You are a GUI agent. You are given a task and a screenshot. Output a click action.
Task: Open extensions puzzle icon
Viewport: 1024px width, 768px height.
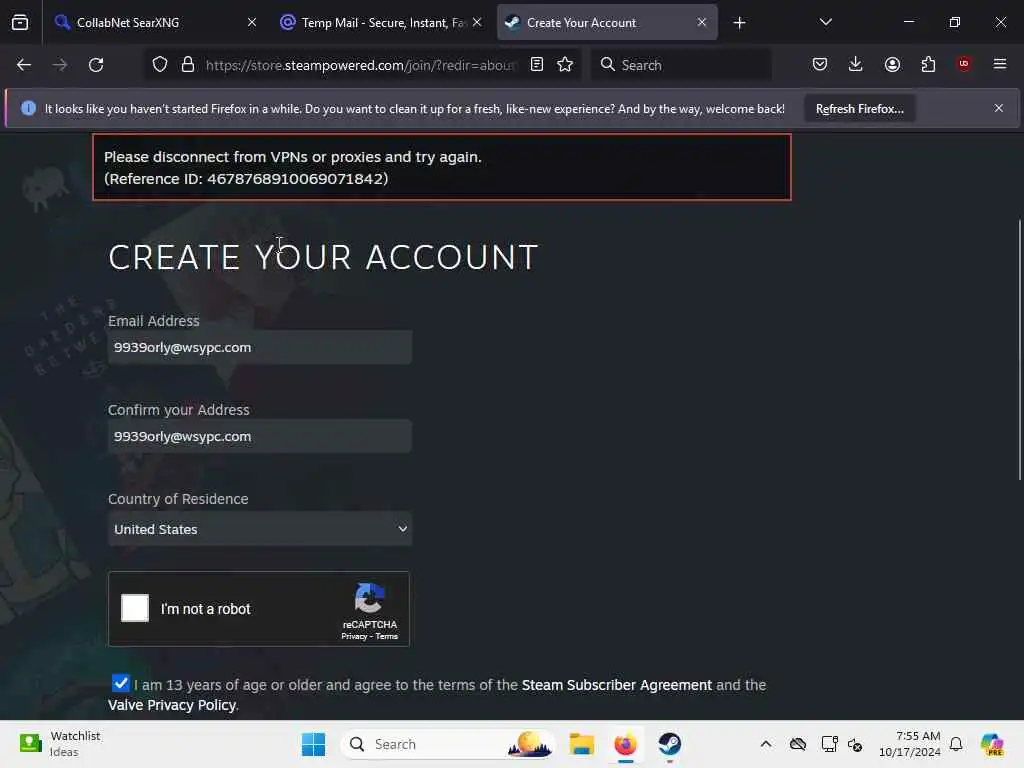pos(928,64)
